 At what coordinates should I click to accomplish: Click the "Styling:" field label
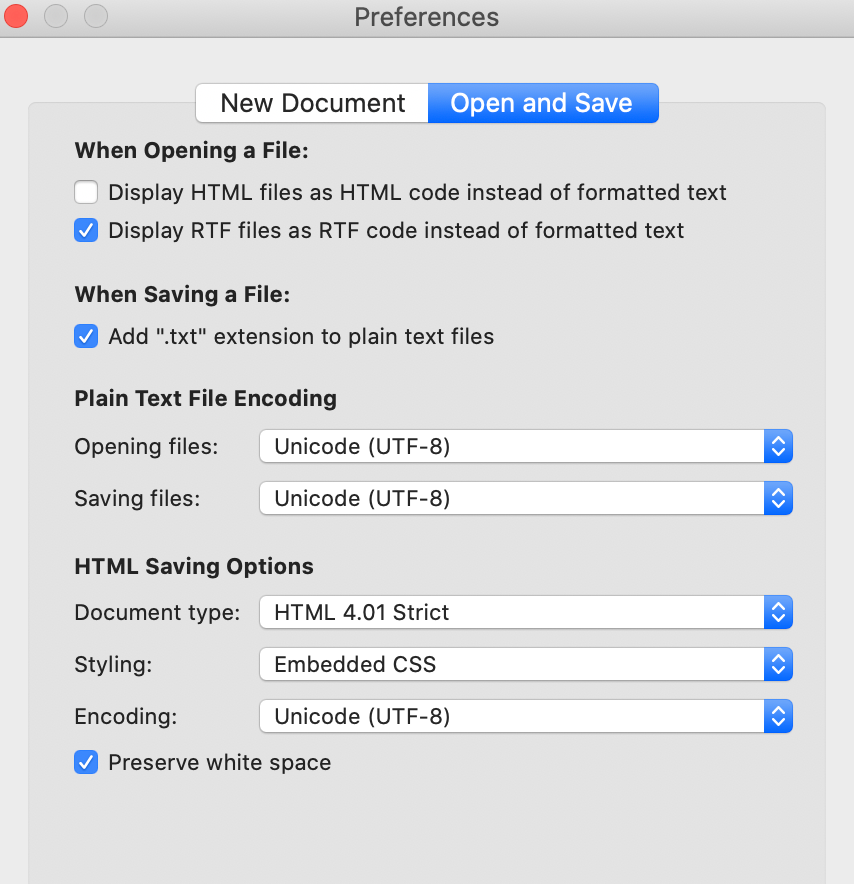(x=109, y=664)
